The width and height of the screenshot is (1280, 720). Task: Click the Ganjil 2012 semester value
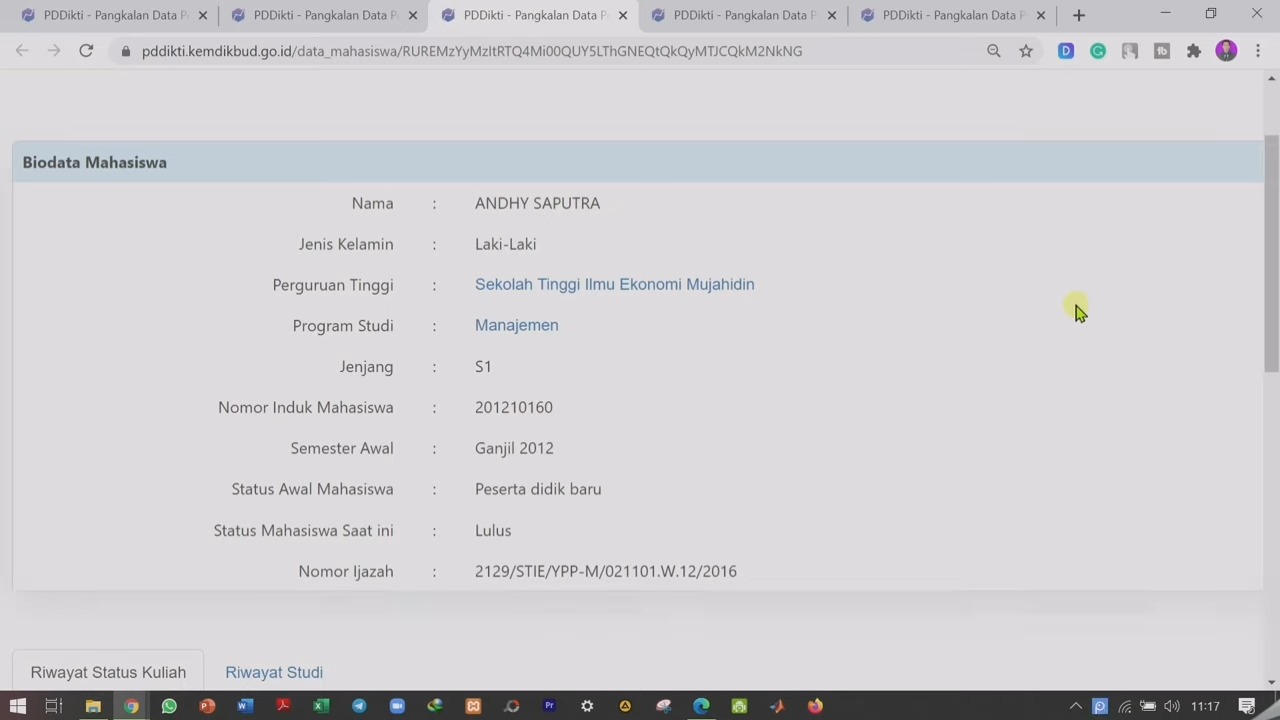pos(514,448)
